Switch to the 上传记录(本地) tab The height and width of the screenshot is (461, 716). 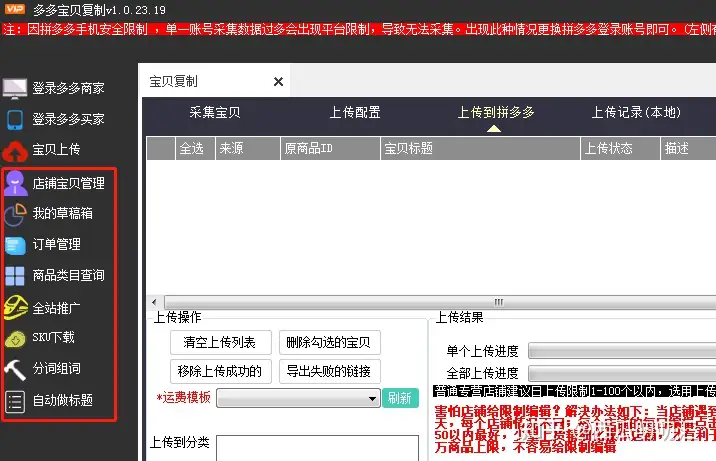click(x=636, y=112)
